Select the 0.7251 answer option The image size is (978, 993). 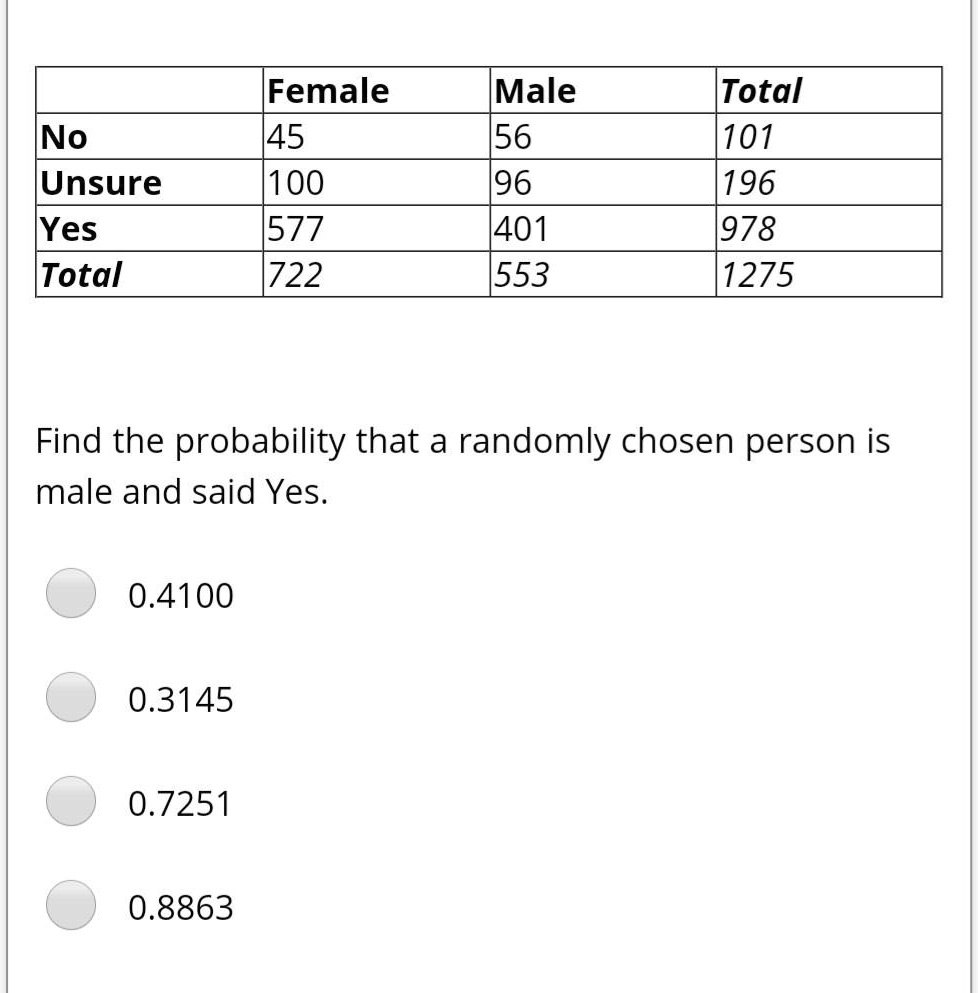click(x=70, y=802)
